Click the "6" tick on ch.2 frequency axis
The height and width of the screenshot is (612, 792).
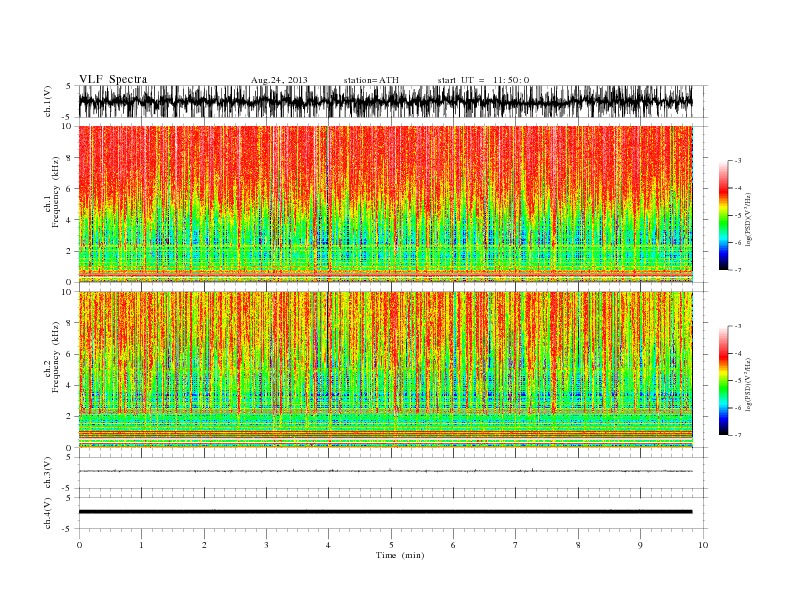tap(69, 354)
